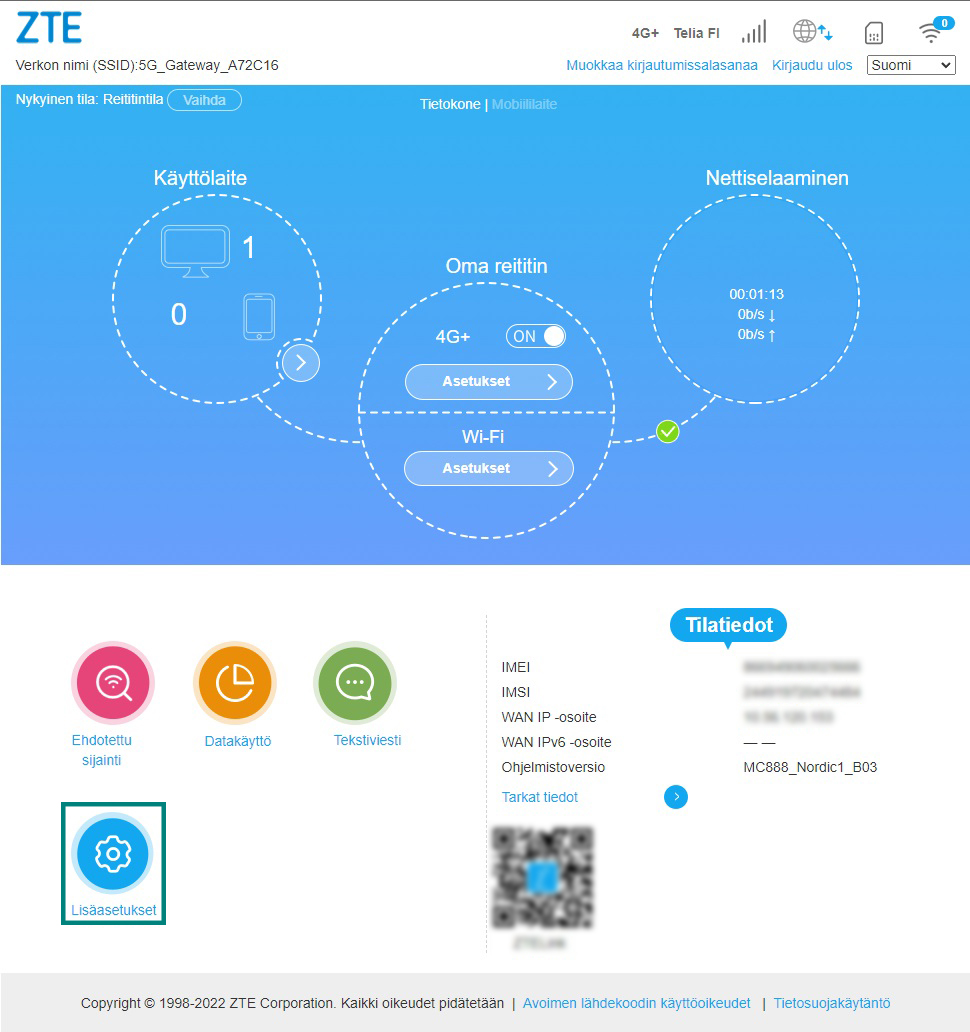
Task: Click the mobile device count 0
Action: coord(178,315)
